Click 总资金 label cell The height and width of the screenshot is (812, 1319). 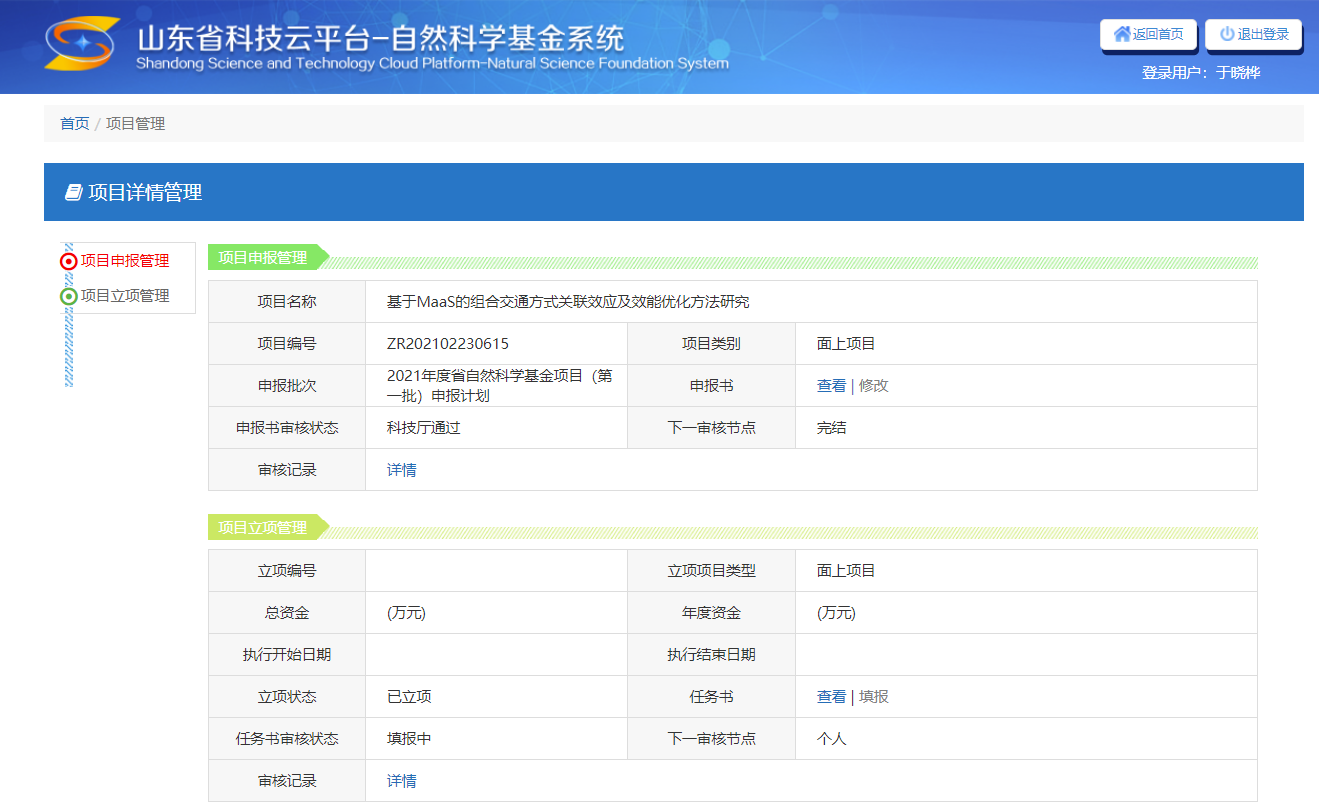287,613
